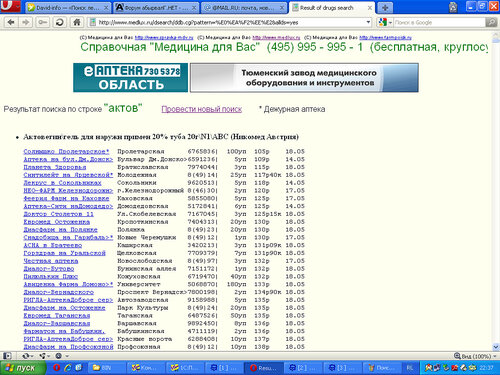The width and height of the screenshot is (500, 375).
Task: Toggle the Opera side panel button
Action: pyautogui.click(x=7, y=356)
